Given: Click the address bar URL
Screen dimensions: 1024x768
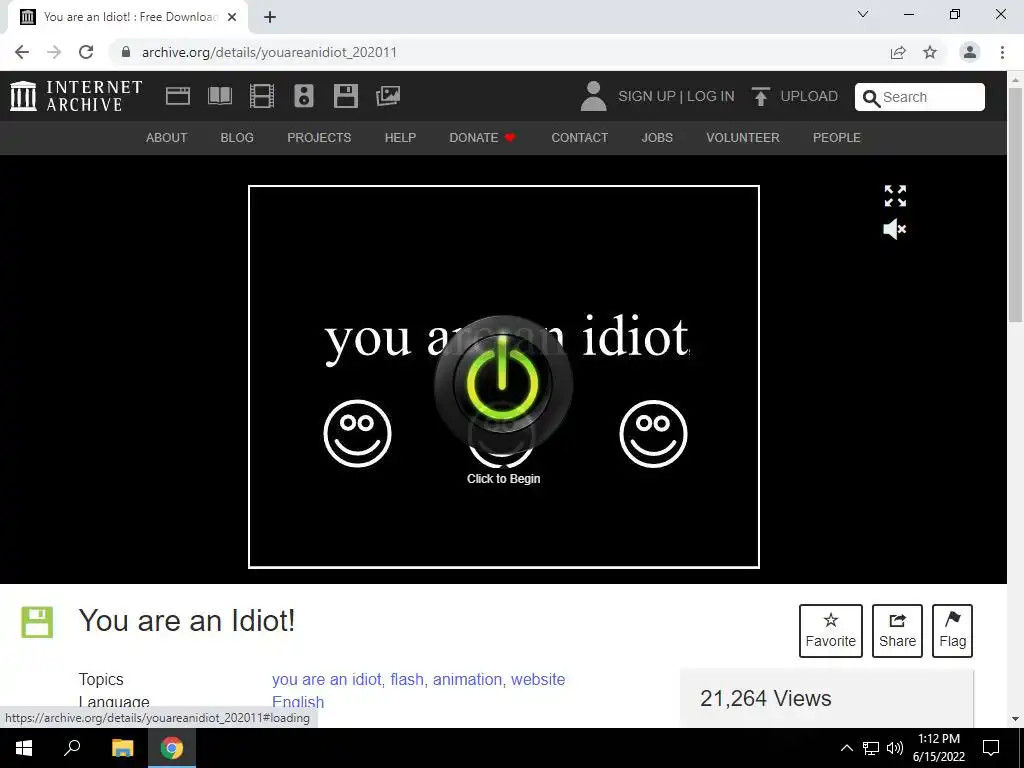Looking at the screenshot, I should [269, 52].
